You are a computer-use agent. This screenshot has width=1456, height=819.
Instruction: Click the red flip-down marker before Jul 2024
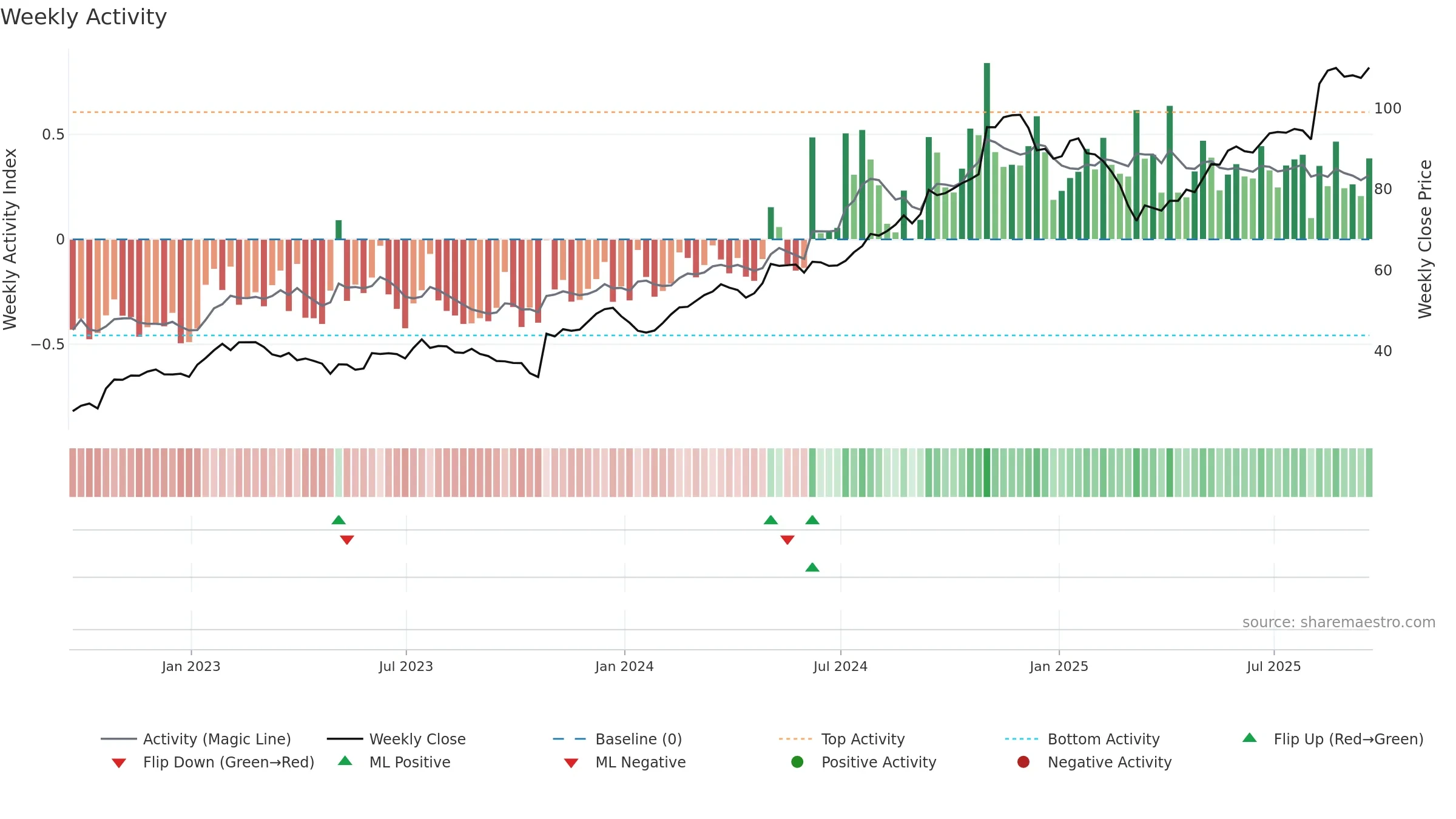[787, 540]
